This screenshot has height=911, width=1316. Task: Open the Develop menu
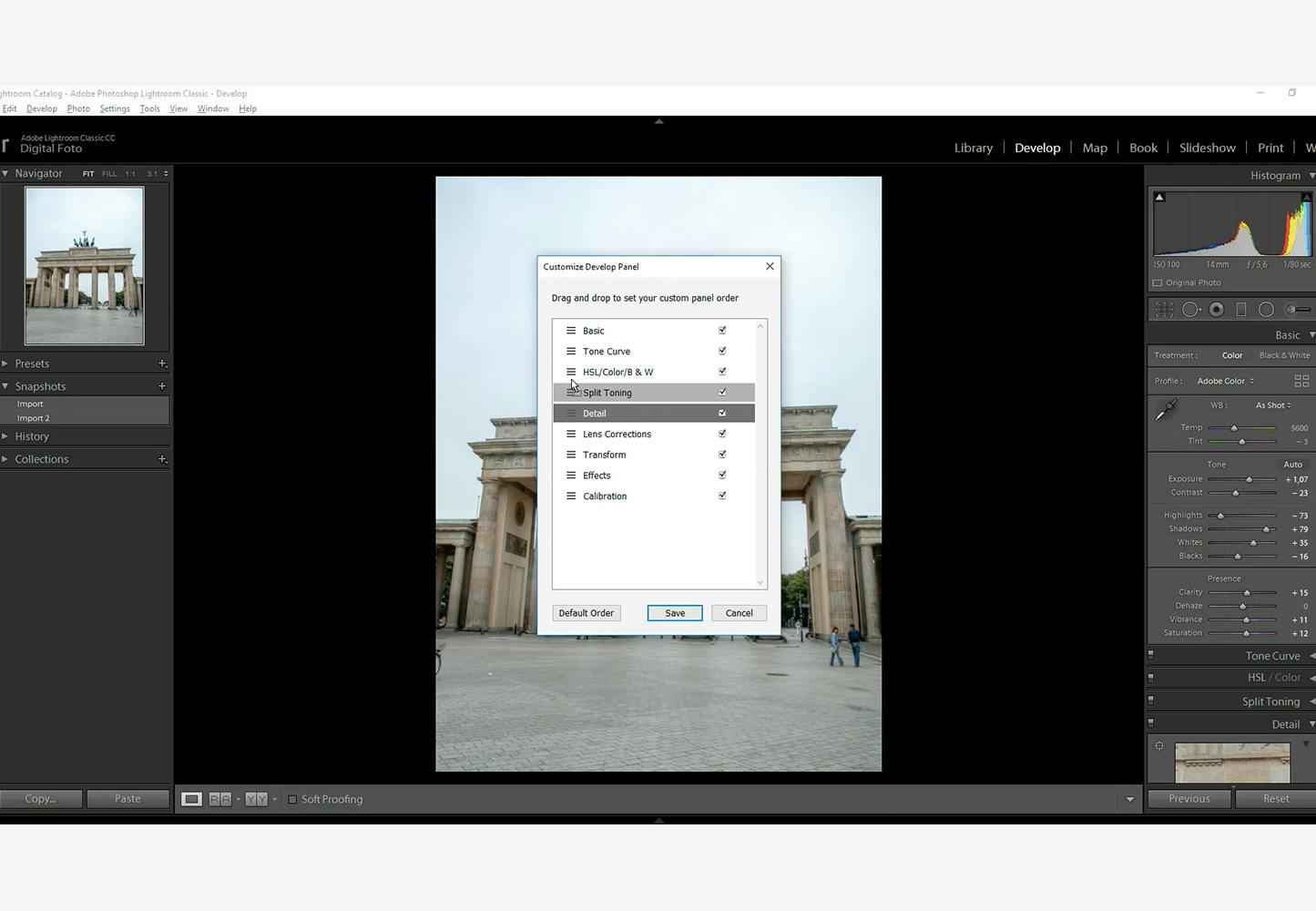pos(42,108)
